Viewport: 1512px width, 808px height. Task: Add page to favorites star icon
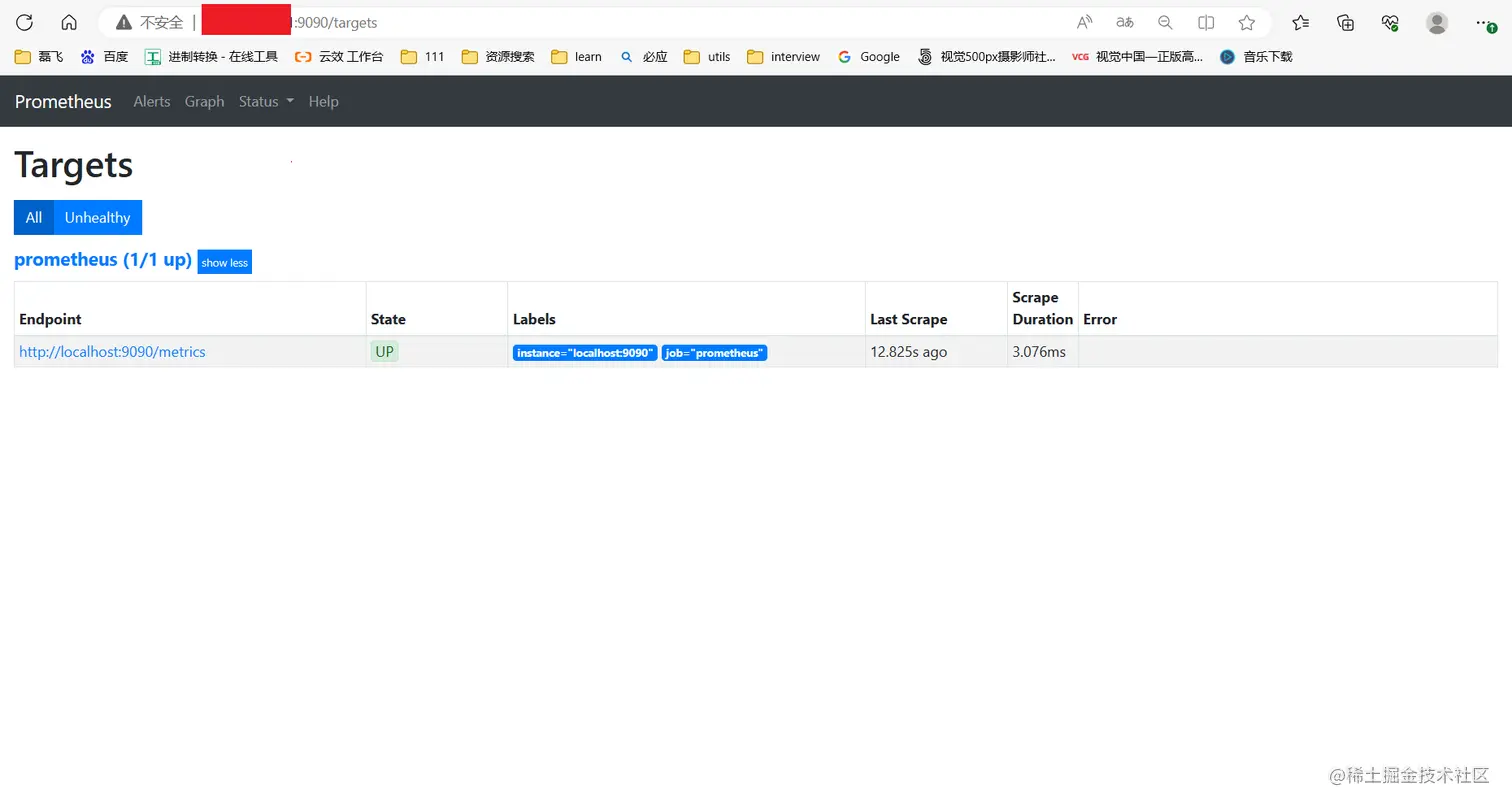tap(1246, 22)
